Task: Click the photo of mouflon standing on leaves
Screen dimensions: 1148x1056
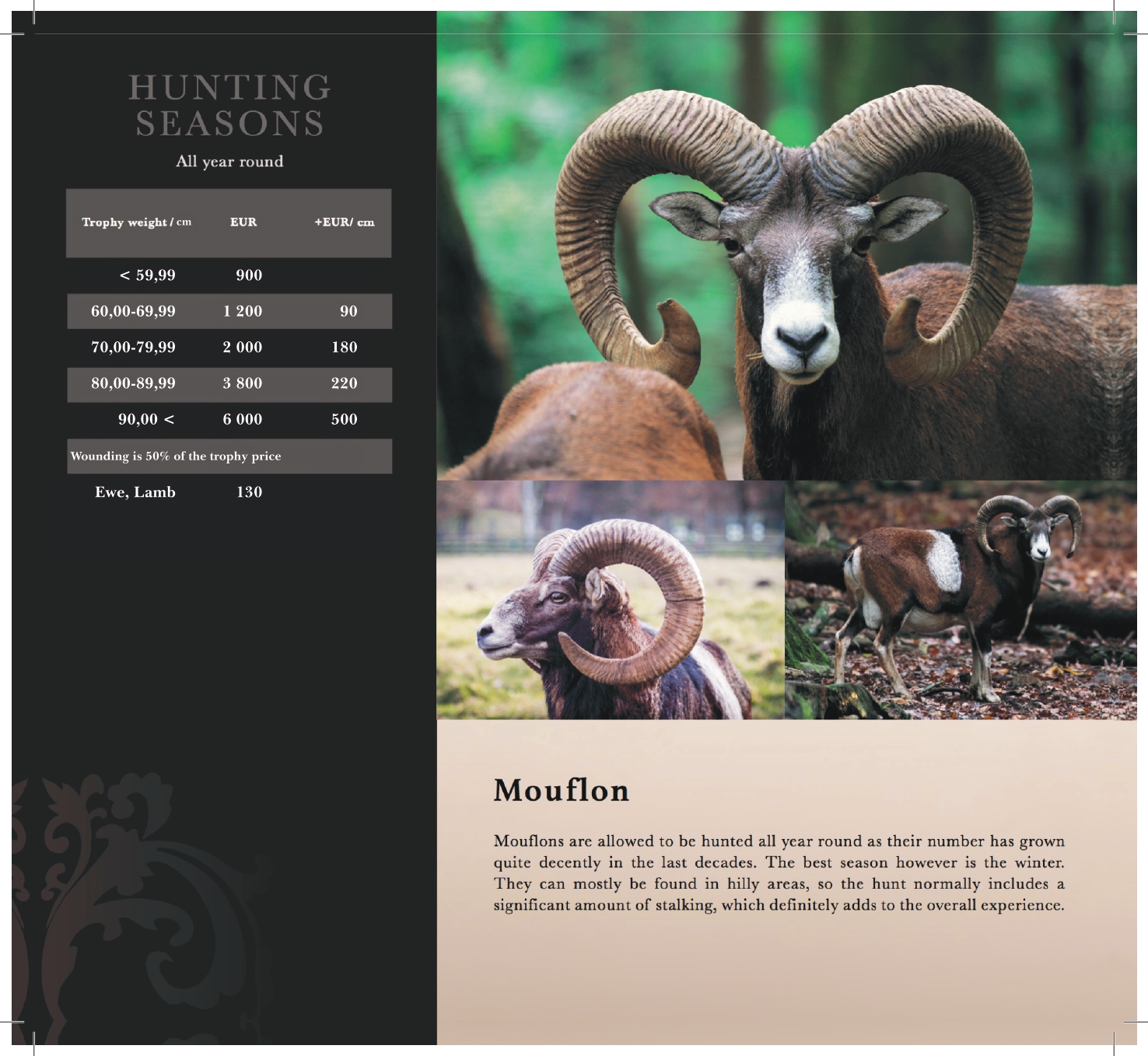Action: coord(961,600)
